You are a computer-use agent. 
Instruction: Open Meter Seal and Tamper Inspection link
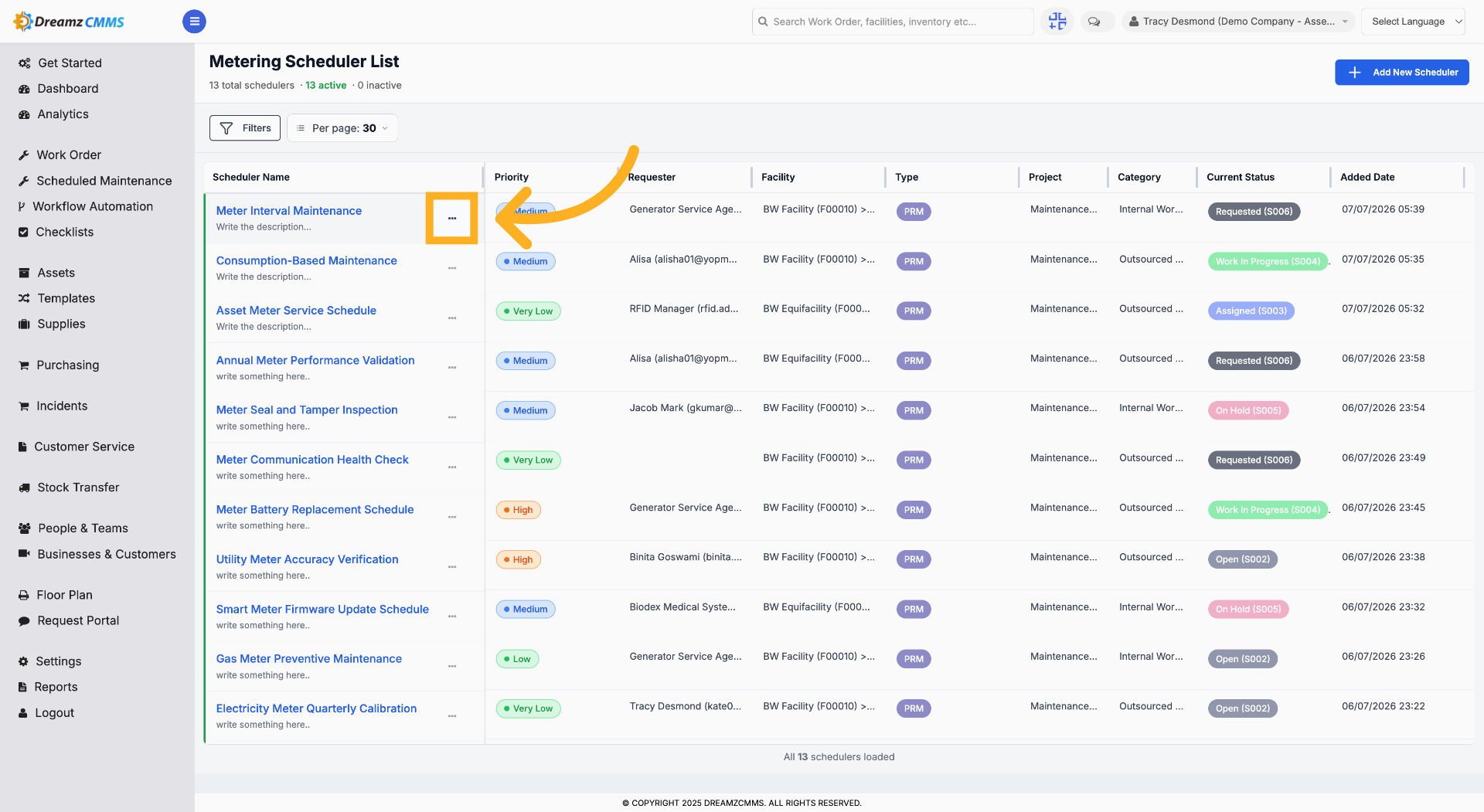307,409
